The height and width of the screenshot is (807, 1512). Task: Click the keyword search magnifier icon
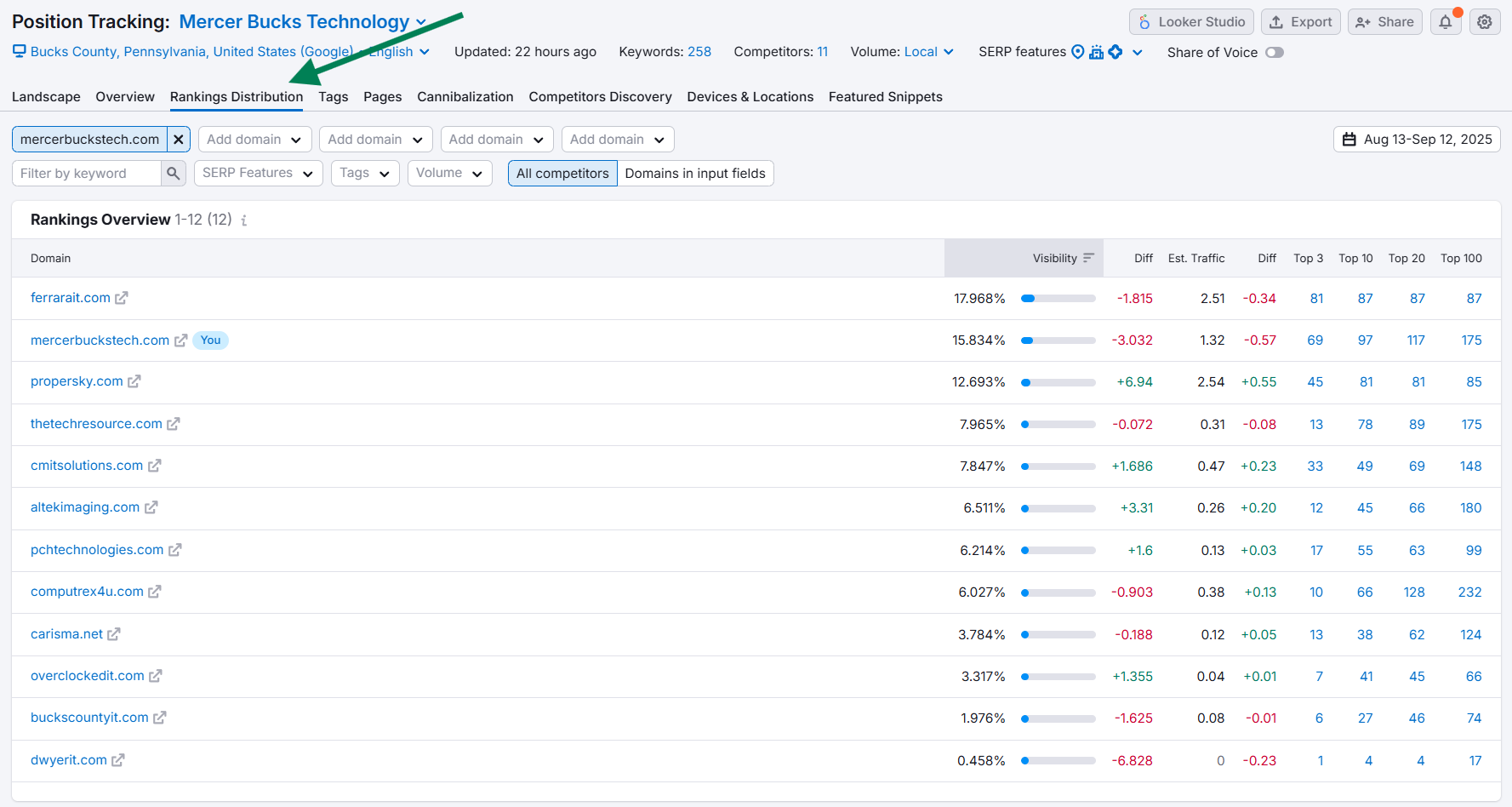coord(174,173)
